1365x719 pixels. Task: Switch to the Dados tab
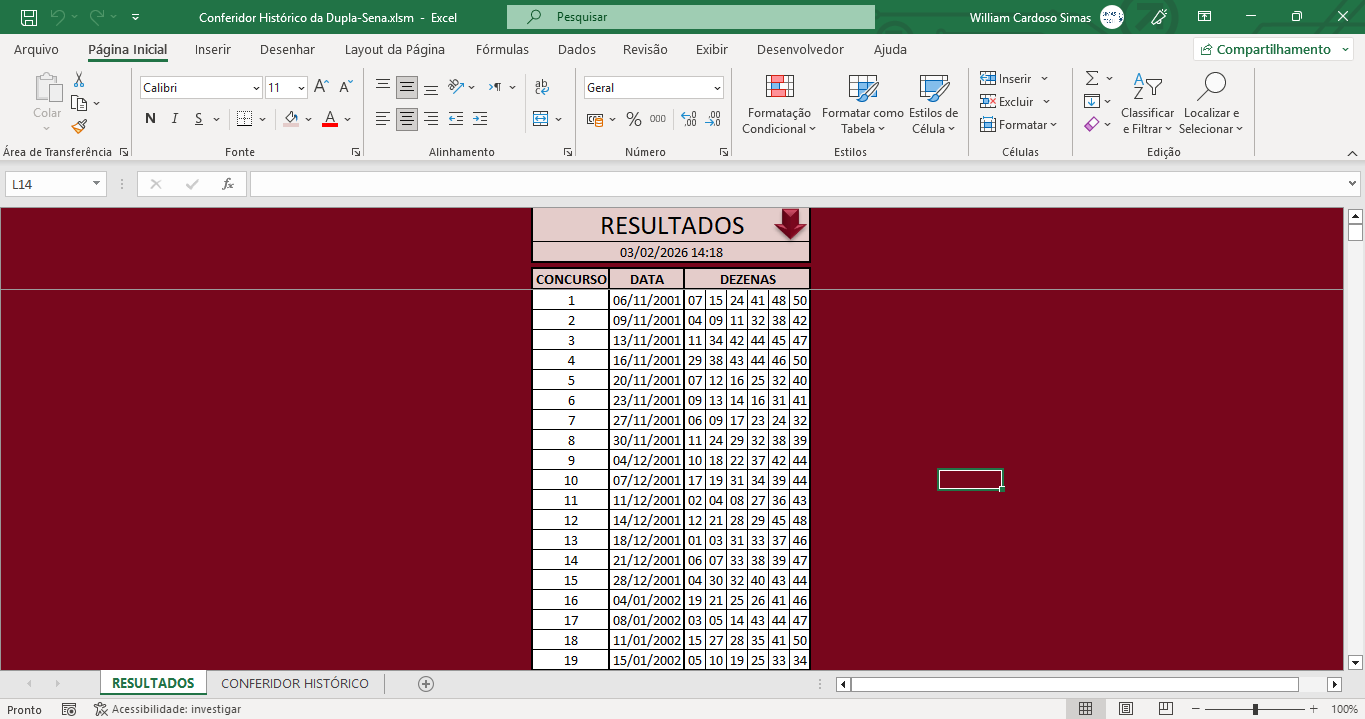pyautogui.click(x=577, y=49)
